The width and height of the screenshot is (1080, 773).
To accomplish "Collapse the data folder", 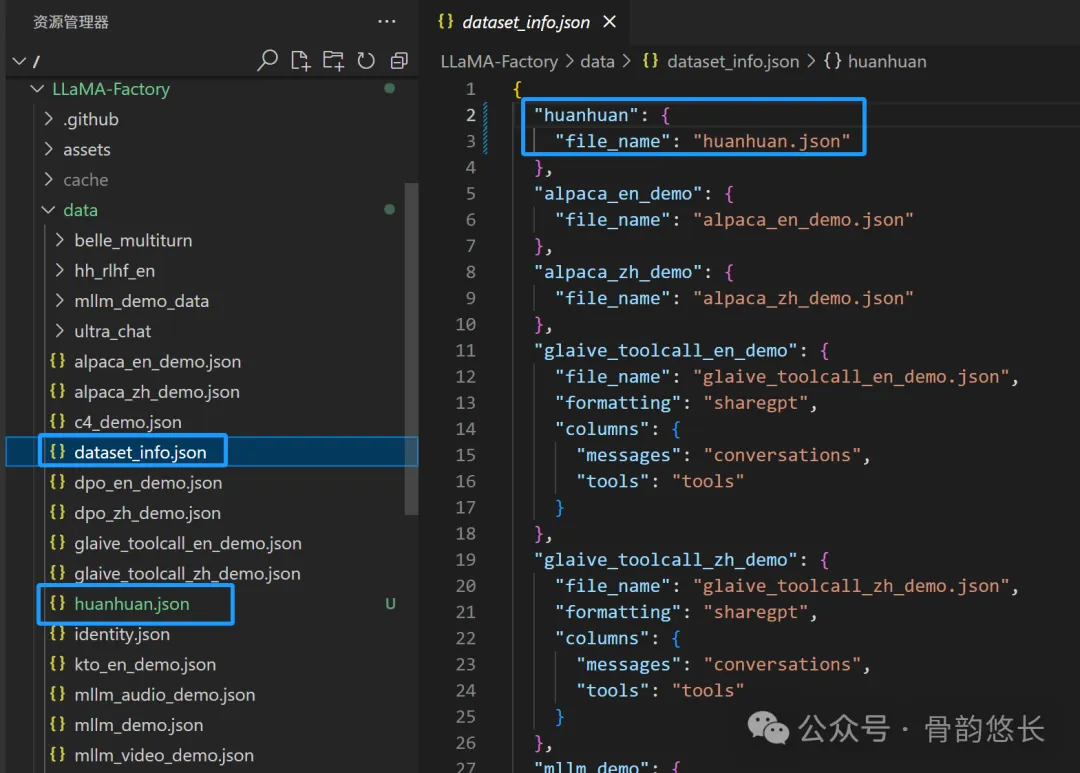I will coord(48,210).
